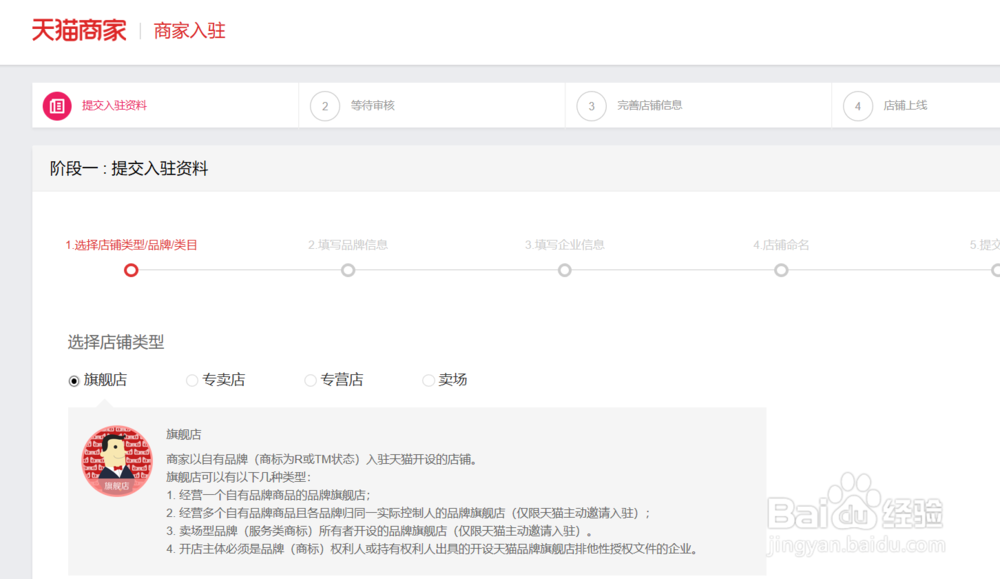The height and width of the screenshot is (579, 1000).
Task: Select the step 1 red circle icon
Action: 57,106
